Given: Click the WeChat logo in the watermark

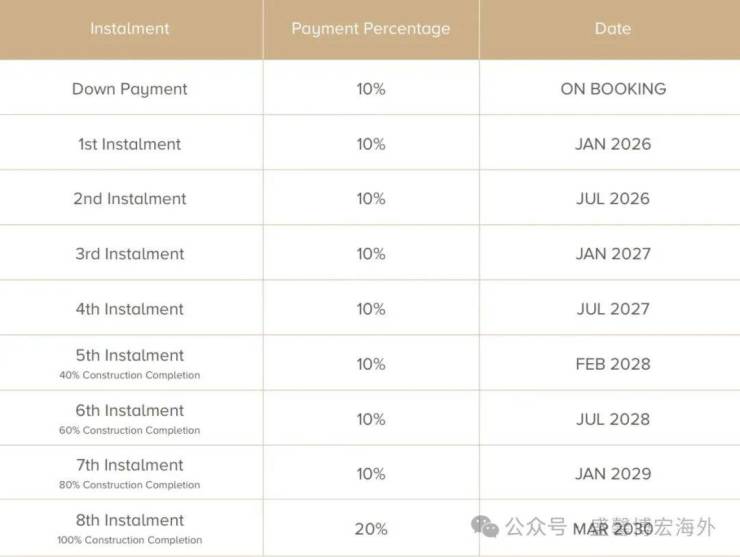Looking at the screenshot, I should point(486,526).
